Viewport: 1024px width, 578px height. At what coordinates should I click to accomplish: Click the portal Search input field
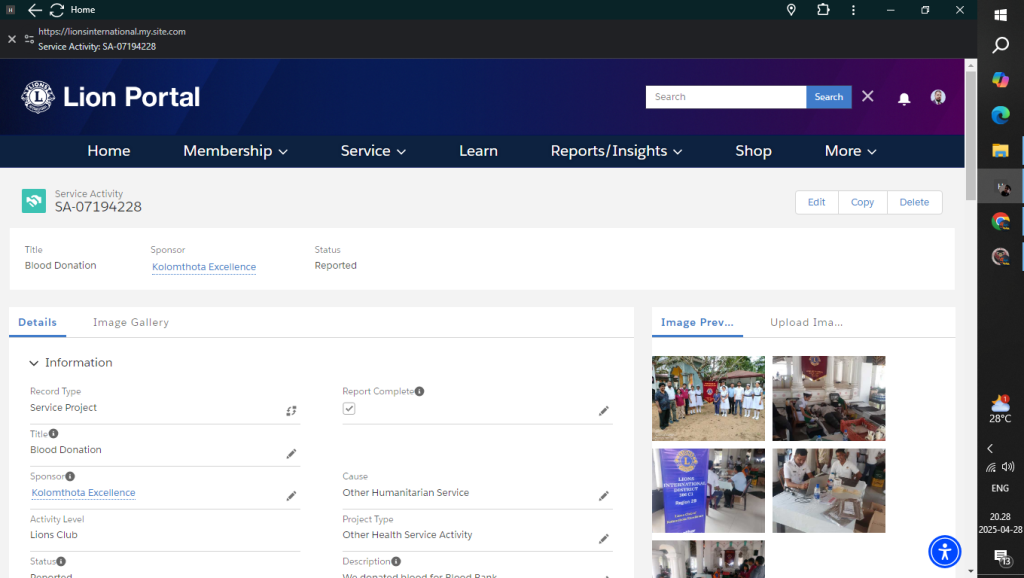726,97
